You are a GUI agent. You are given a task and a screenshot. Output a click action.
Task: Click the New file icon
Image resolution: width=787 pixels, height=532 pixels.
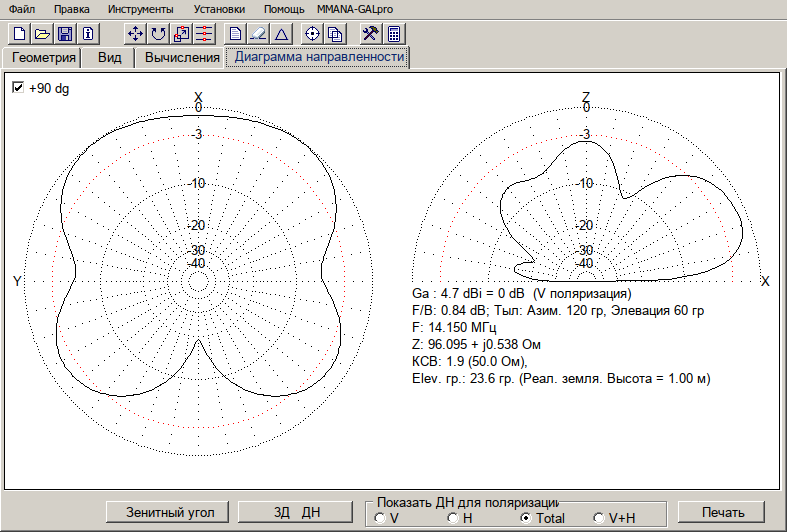coord(18,33)
